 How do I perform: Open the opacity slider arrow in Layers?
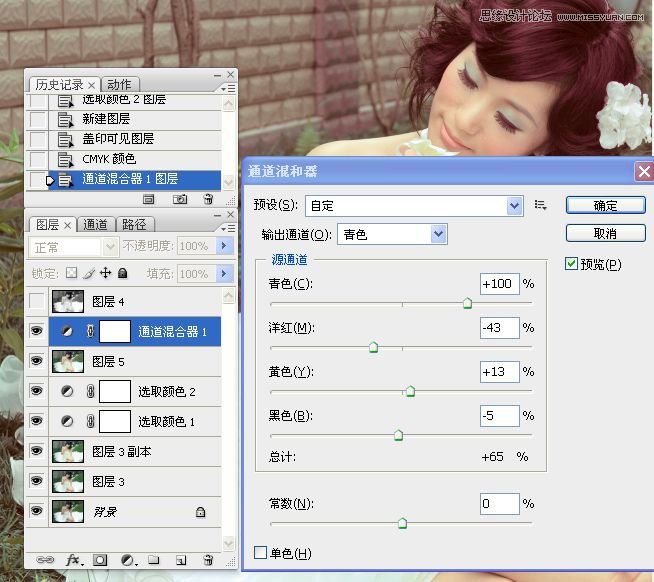[223, 246]
